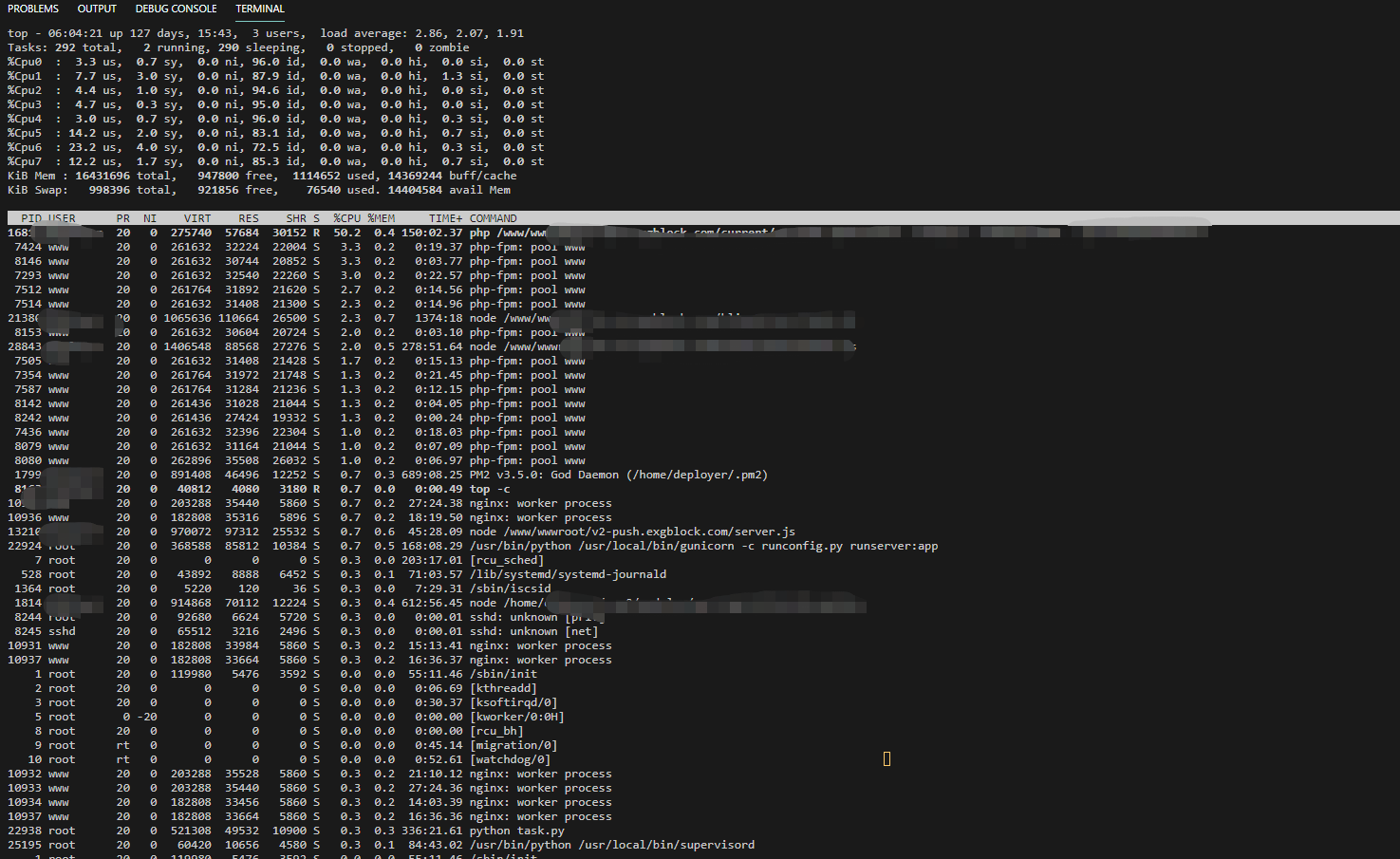
Task: Click the [kthreadd] kernel thread row
Action: [272, 688]
